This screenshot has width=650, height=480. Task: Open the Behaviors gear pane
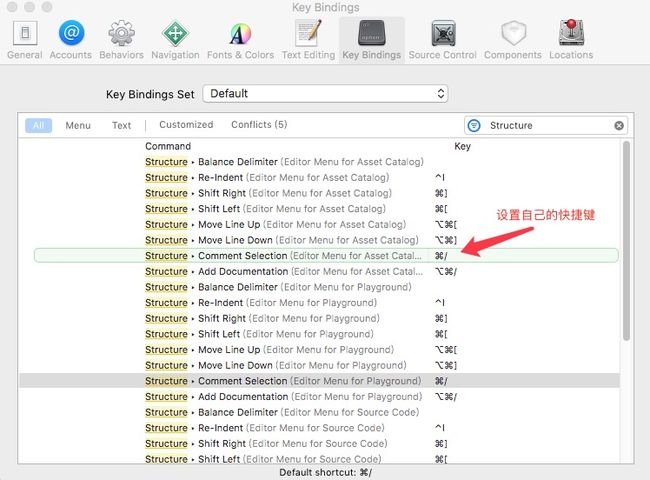(121, 40)
